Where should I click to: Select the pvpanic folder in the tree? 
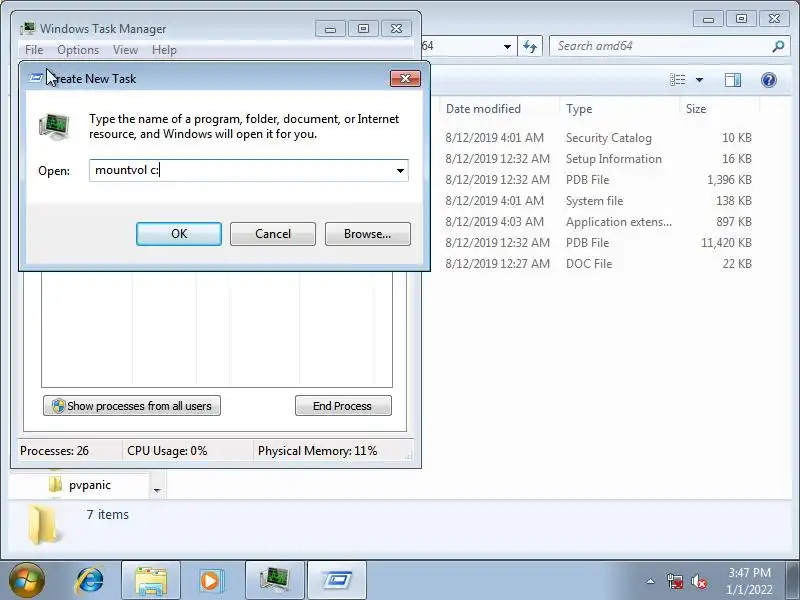click(90, 485)
